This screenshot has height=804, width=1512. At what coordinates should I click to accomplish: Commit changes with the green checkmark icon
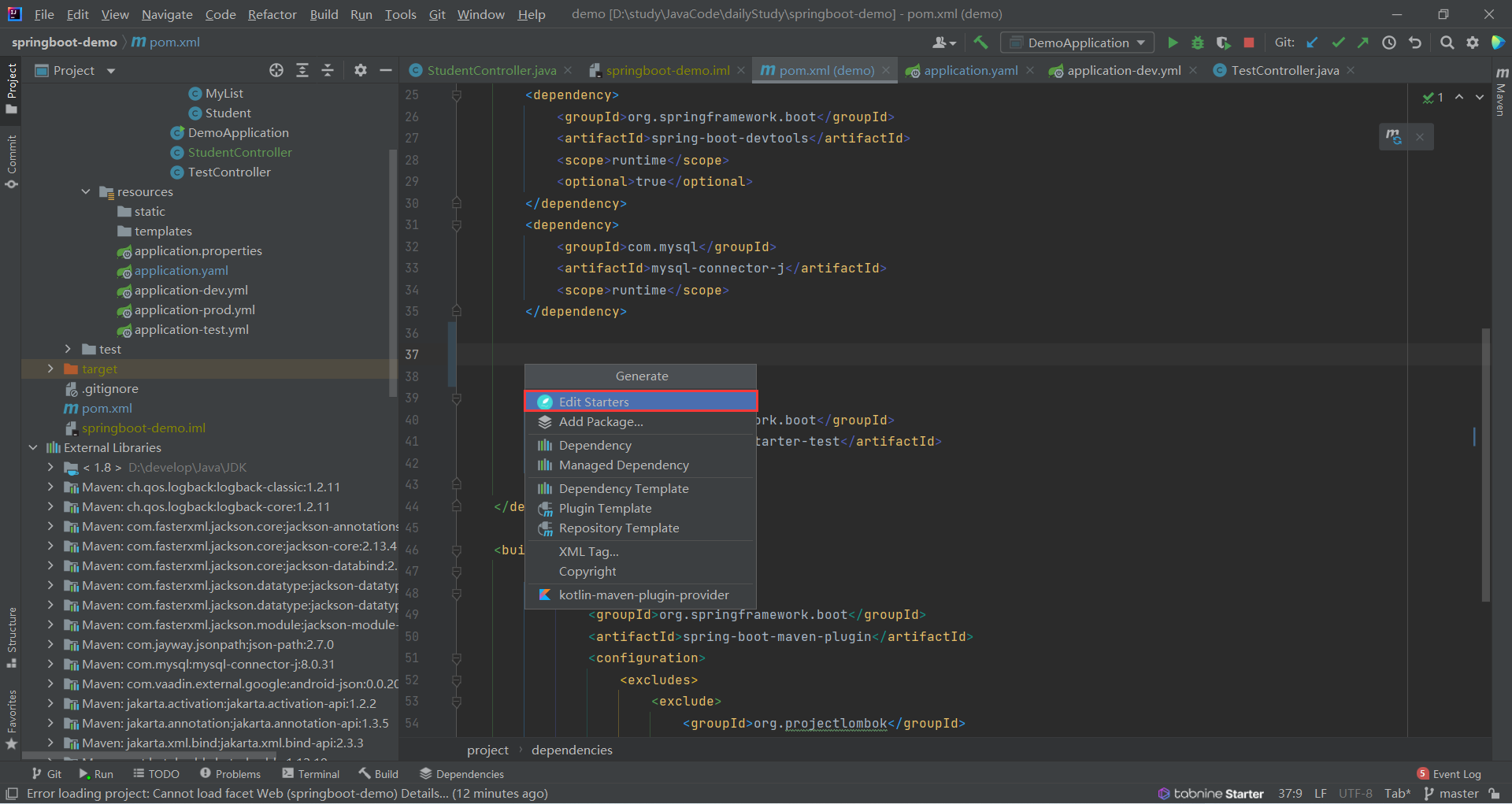tap(1338, 43)
